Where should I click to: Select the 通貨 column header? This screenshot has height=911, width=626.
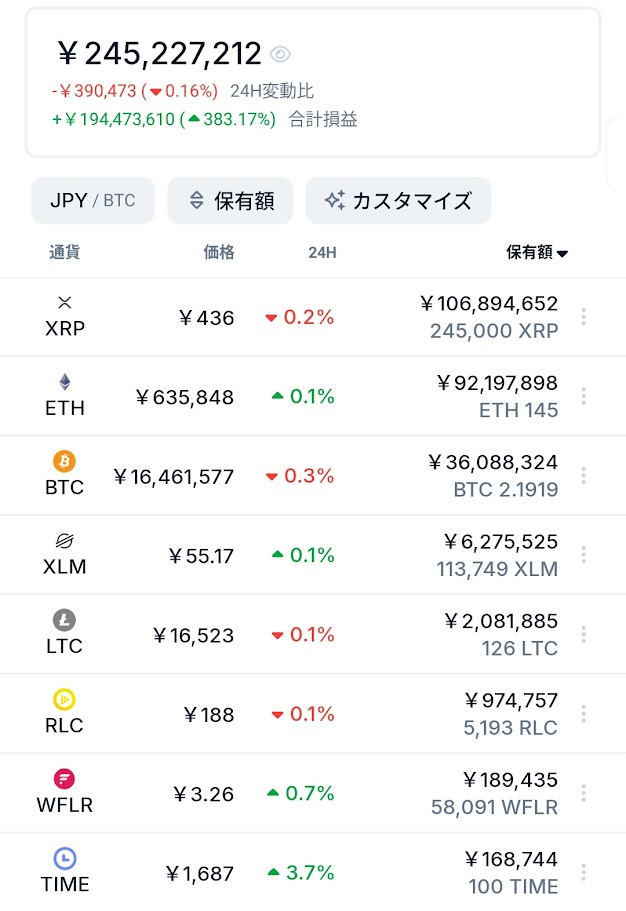click(x=65, y=252)
